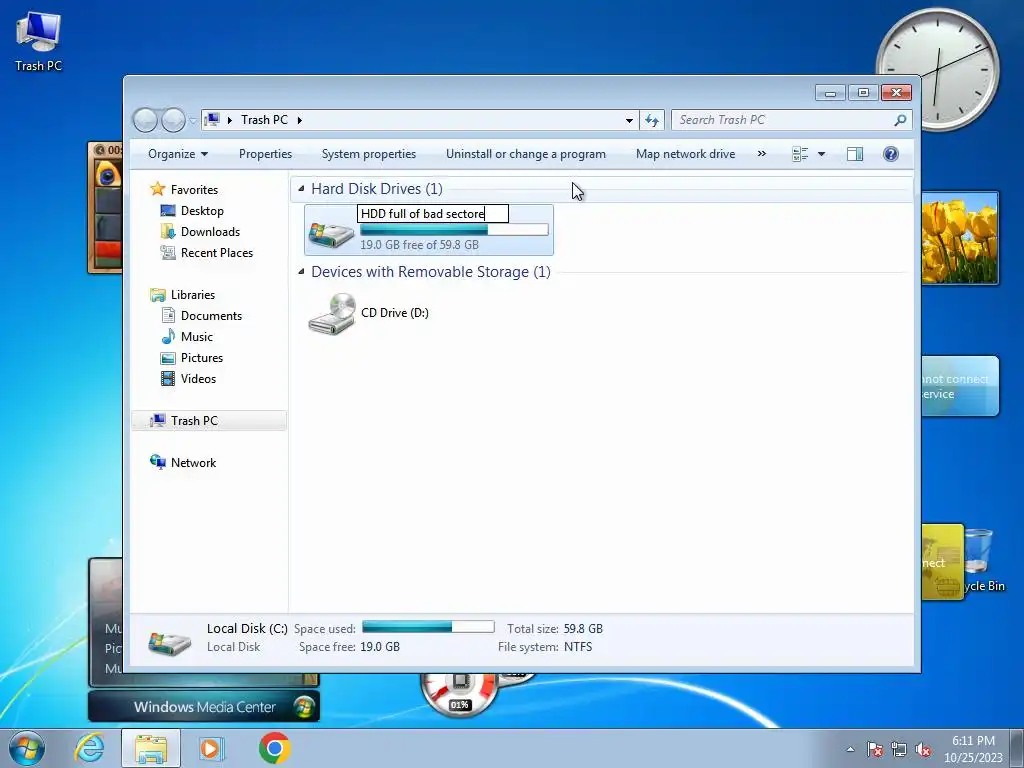Click the Forward navigation arrow button
The image size is (1024, 768).
[173, 120]
